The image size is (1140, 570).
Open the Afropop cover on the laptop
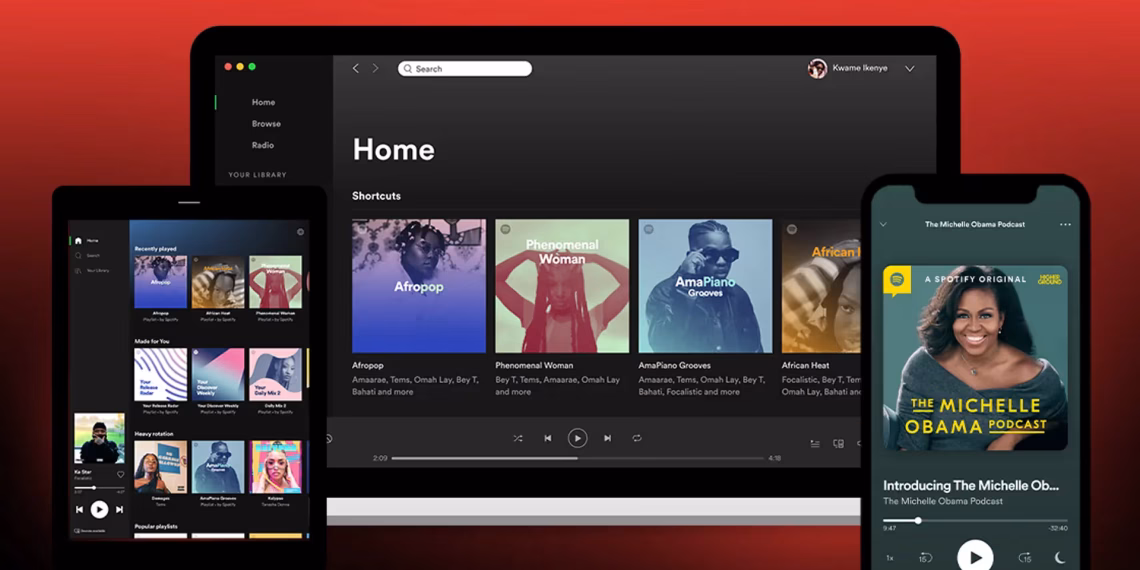tap(419, 286)
